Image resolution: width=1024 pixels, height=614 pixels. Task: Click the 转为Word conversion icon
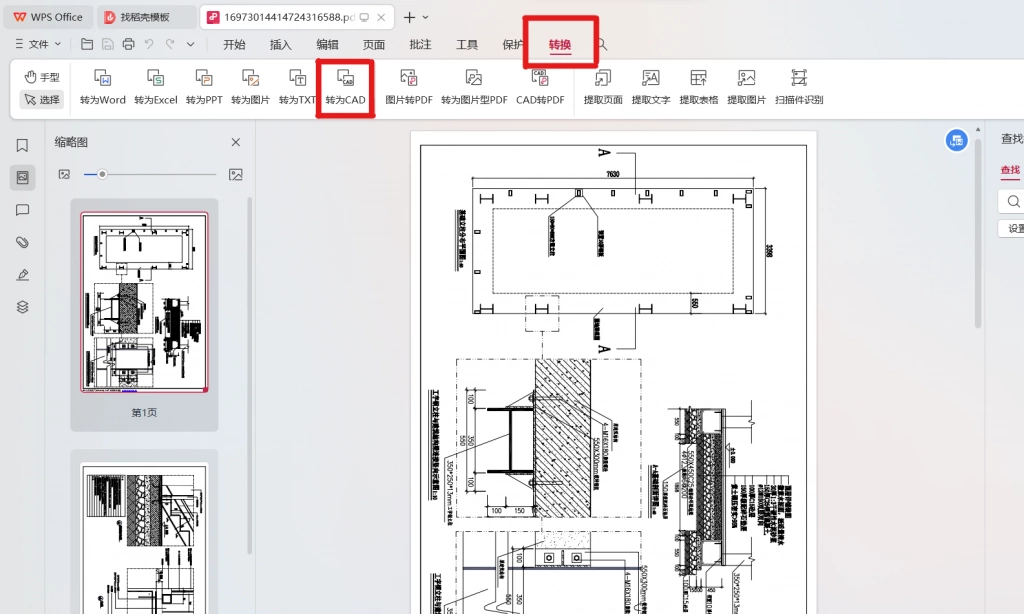point(103,86)
